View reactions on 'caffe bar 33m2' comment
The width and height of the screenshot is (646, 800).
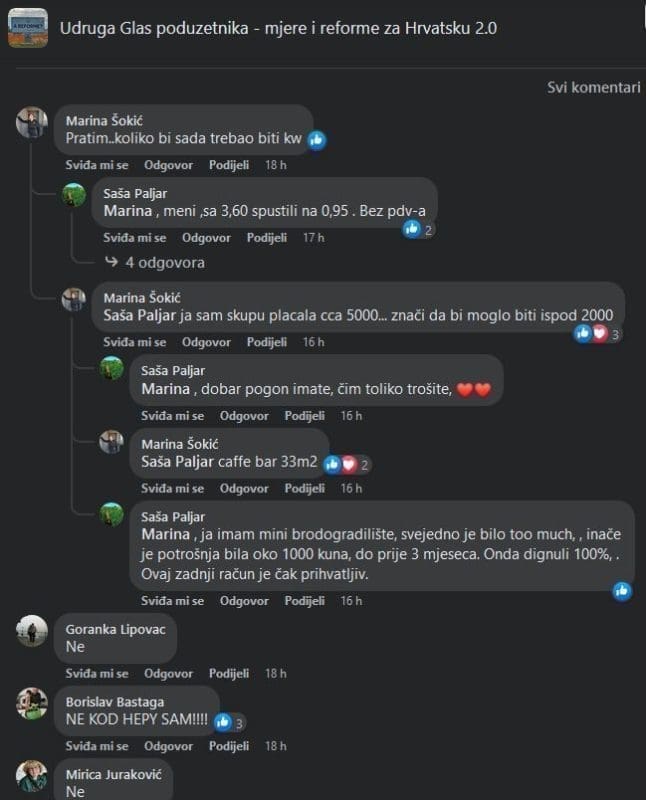pos(342,464)
